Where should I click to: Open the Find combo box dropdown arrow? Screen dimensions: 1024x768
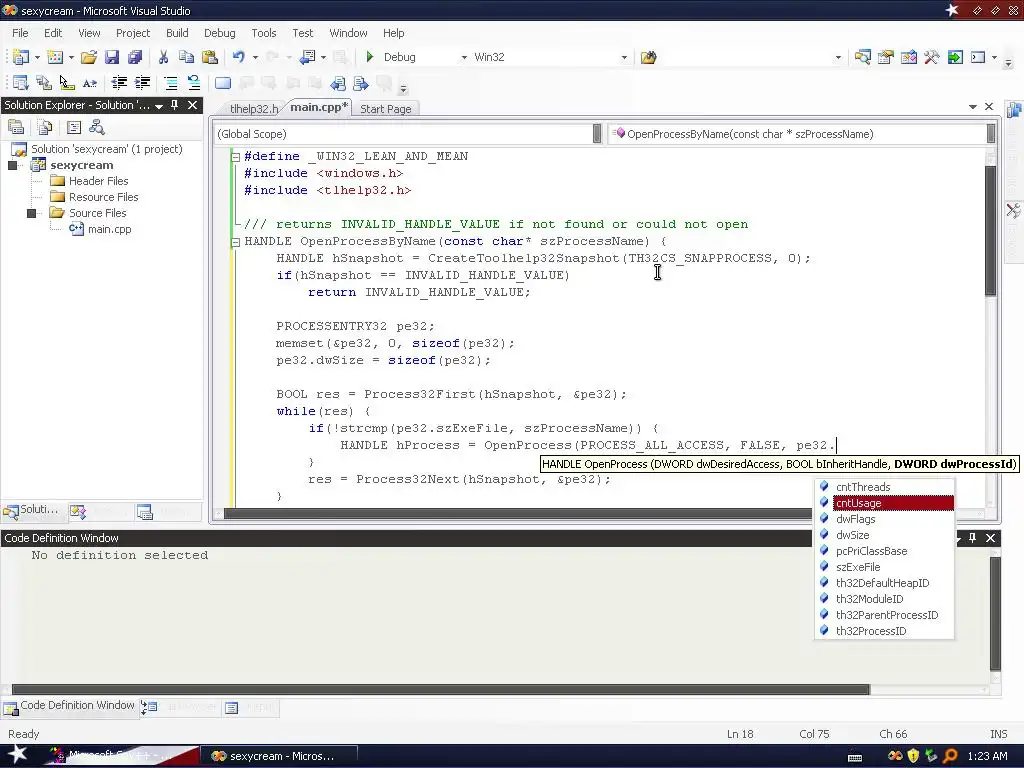point(838,57)
